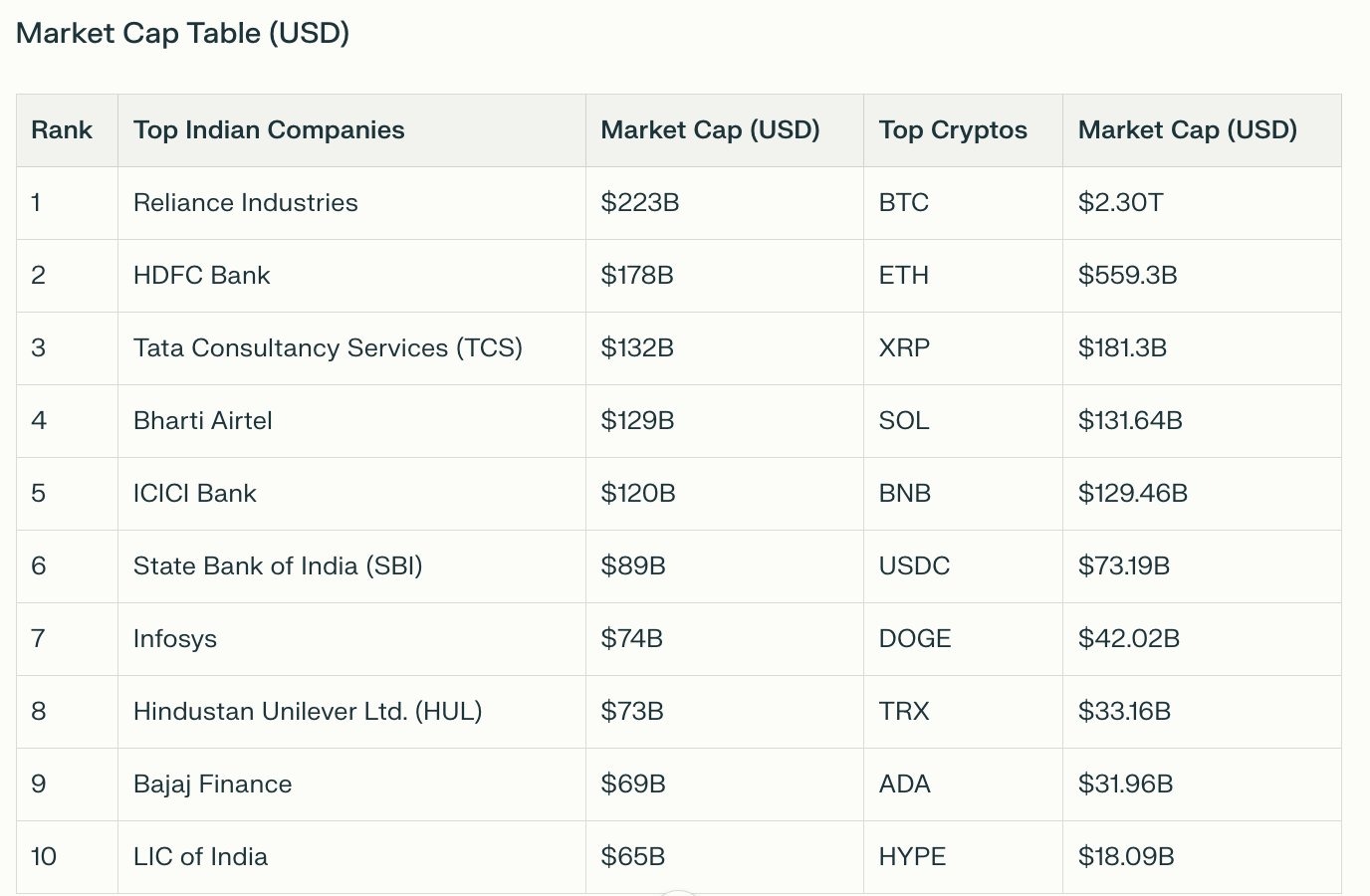Click the HYPE crypto cell
The height and width of the screenshot is (896, 1370).
[912, 857]
